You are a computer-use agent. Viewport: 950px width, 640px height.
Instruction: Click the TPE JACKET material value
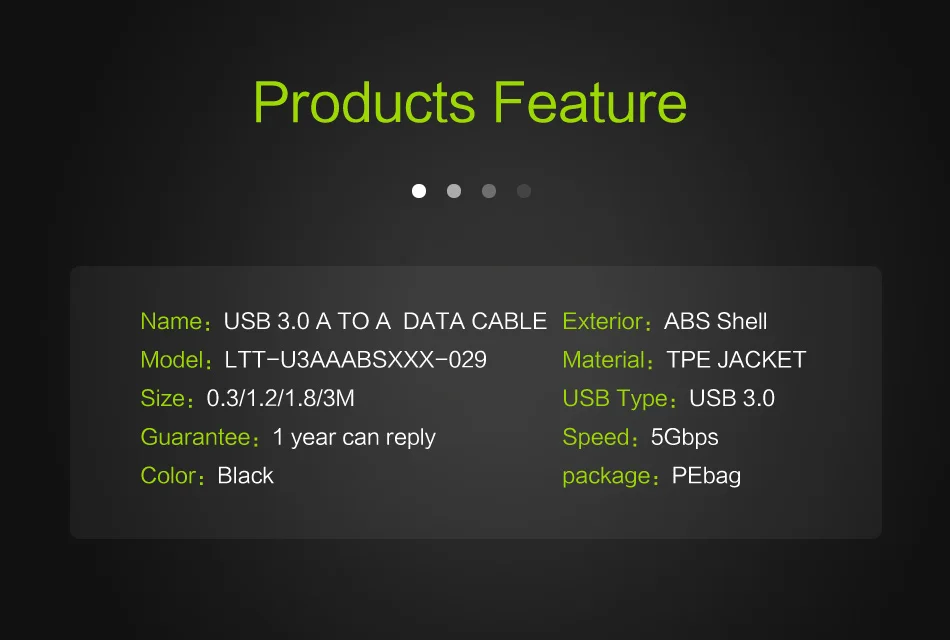[736, 360]
